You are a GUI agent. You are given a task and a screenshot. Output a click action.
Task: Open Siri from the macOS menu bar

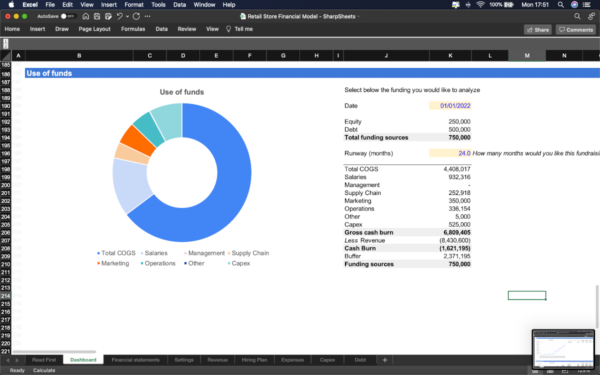tap(574, 5)
